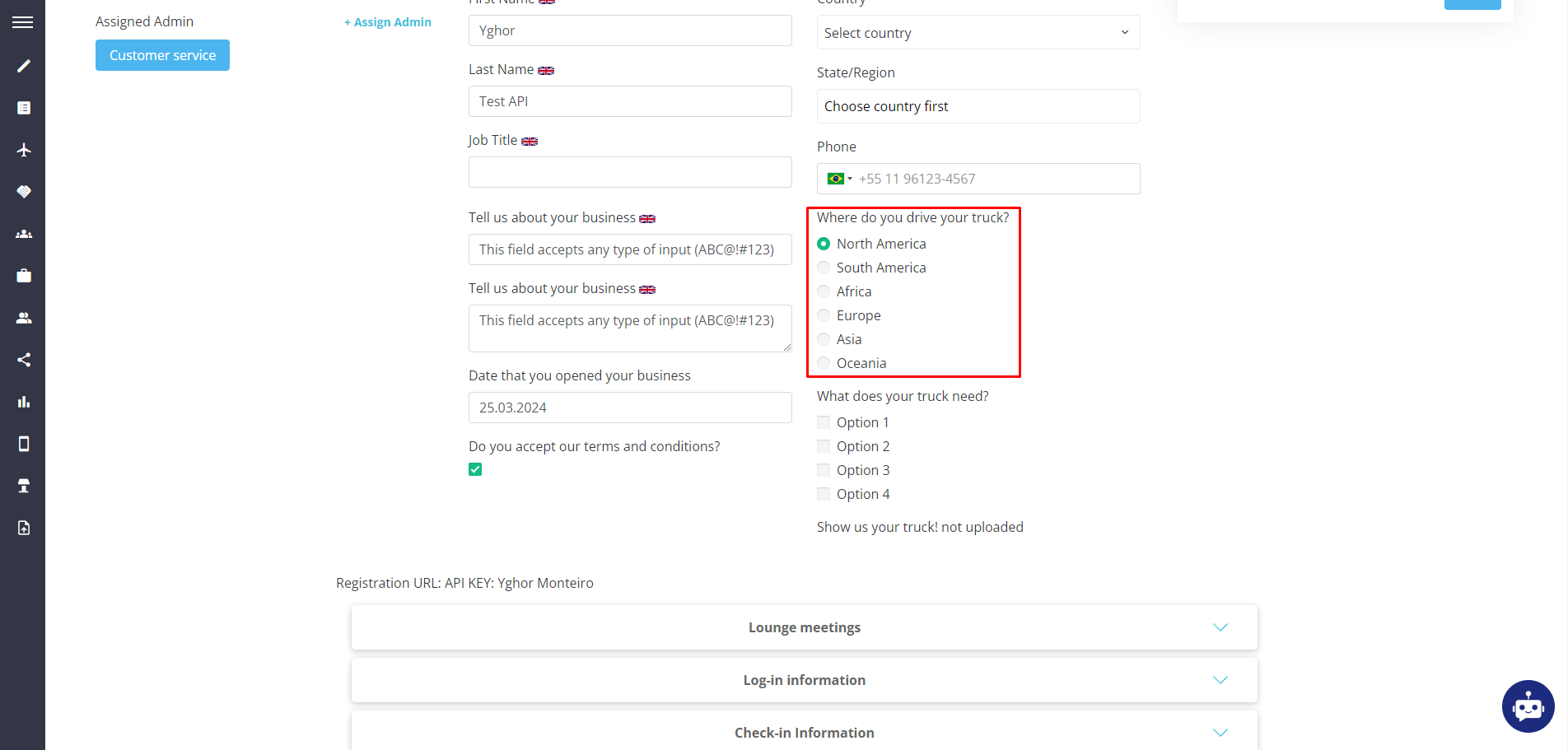Click the Customer service button

[162, 55]
